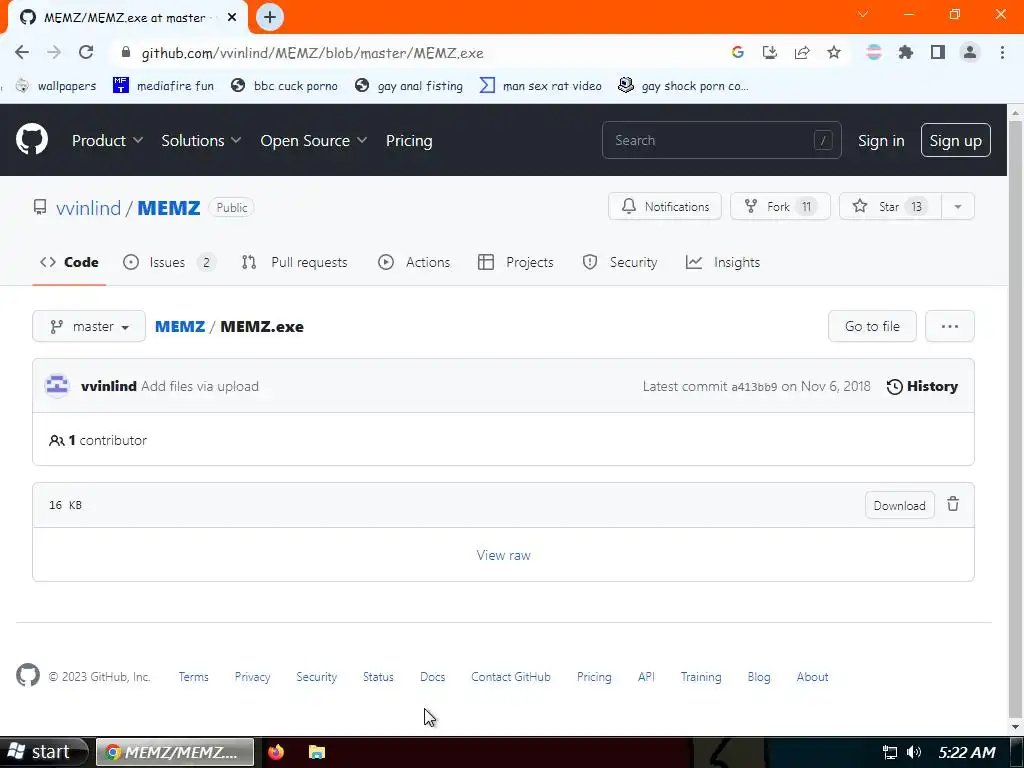
Task: Click the network icon in system tray
Action: point(889,752)
